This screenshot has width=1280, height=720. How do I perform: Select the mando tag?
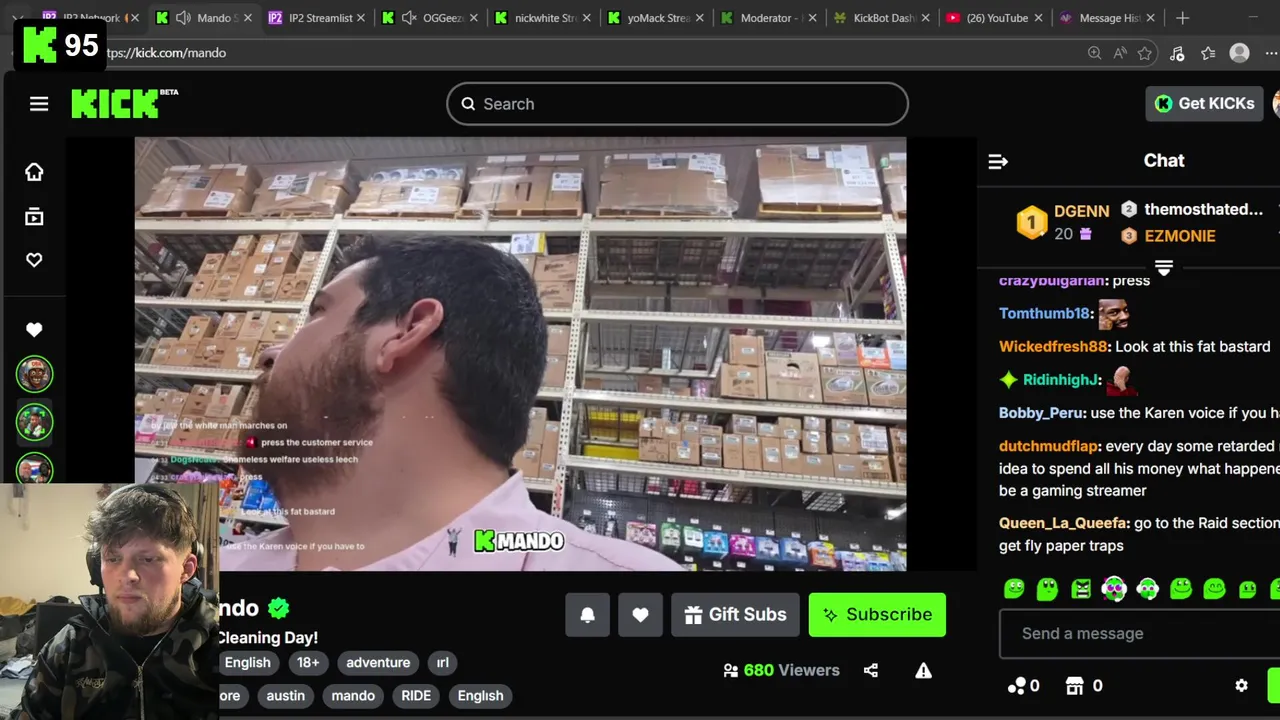pos(353,695)
